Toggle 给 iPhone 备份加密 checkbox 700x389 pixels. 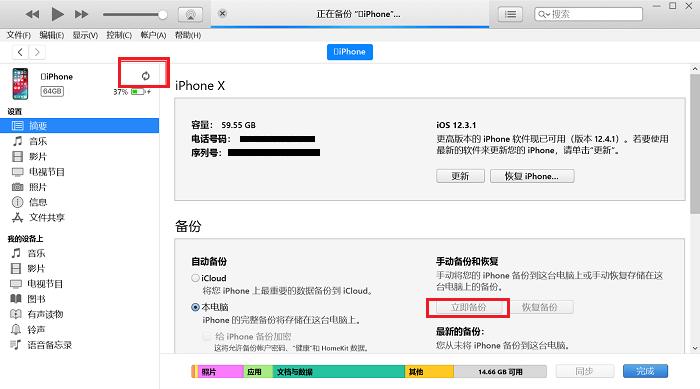(x=207, y=336)
